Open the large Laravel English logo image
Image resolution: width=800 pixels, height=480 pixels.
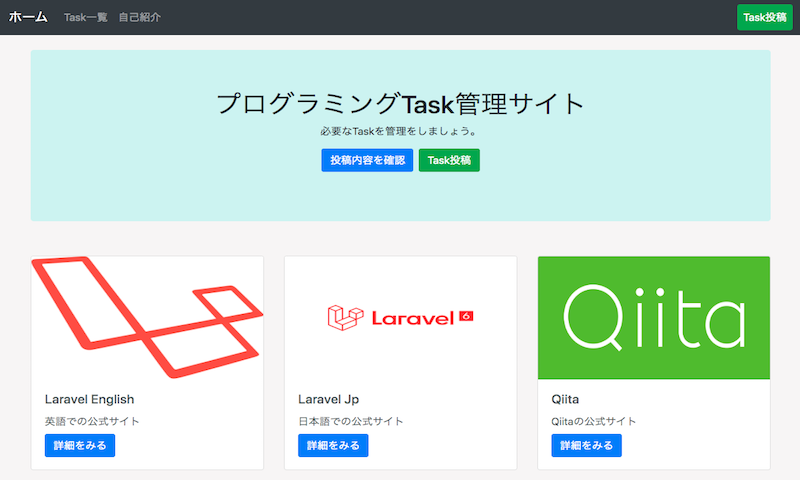[147, 317]
